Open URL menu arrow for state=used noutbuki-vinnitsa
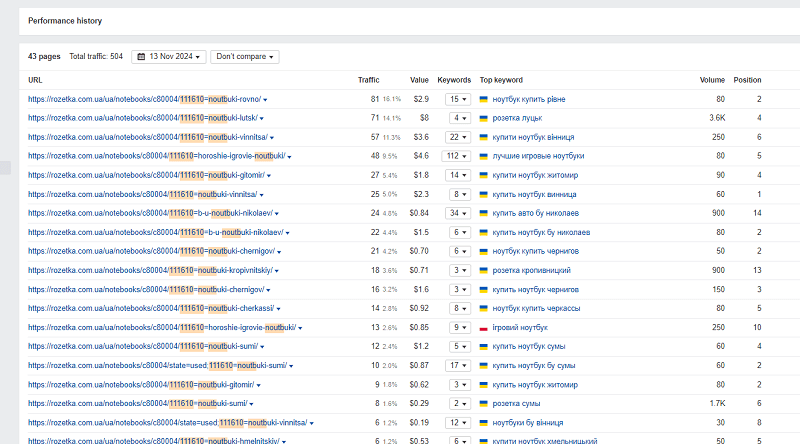Image resolution: width=800 pixels, height=444 pixels. 312,424
